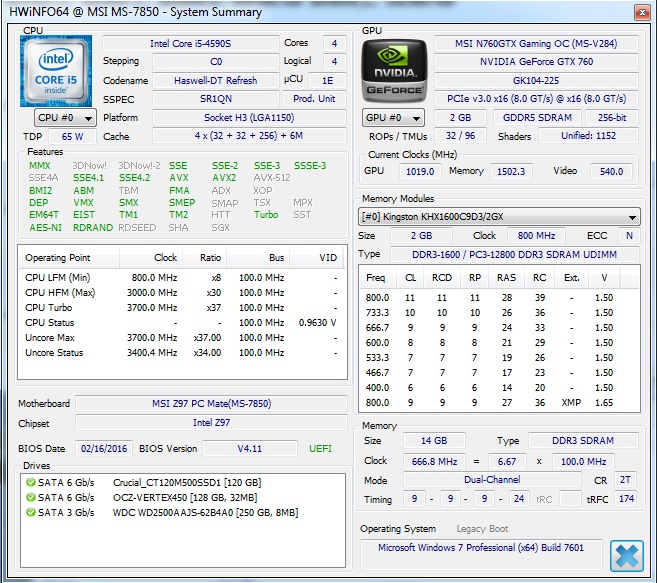Click the MSI N760GTX Gaming OC field

pyautogui.click(x=536, y=44)
